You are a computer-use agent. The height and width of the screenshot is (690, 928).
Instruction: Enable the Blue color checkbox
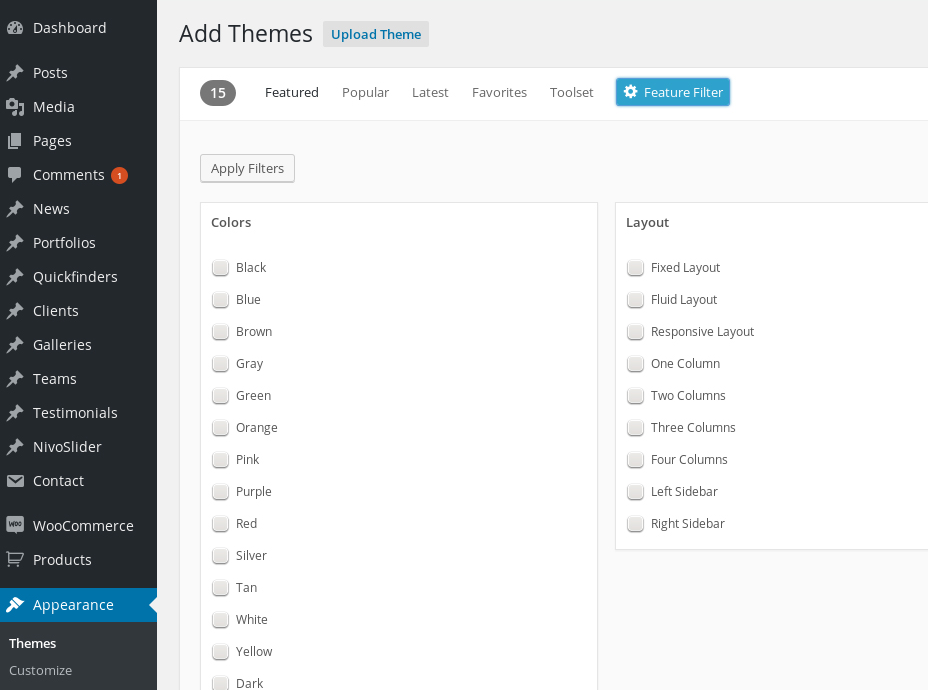click(x=220, y=300)
